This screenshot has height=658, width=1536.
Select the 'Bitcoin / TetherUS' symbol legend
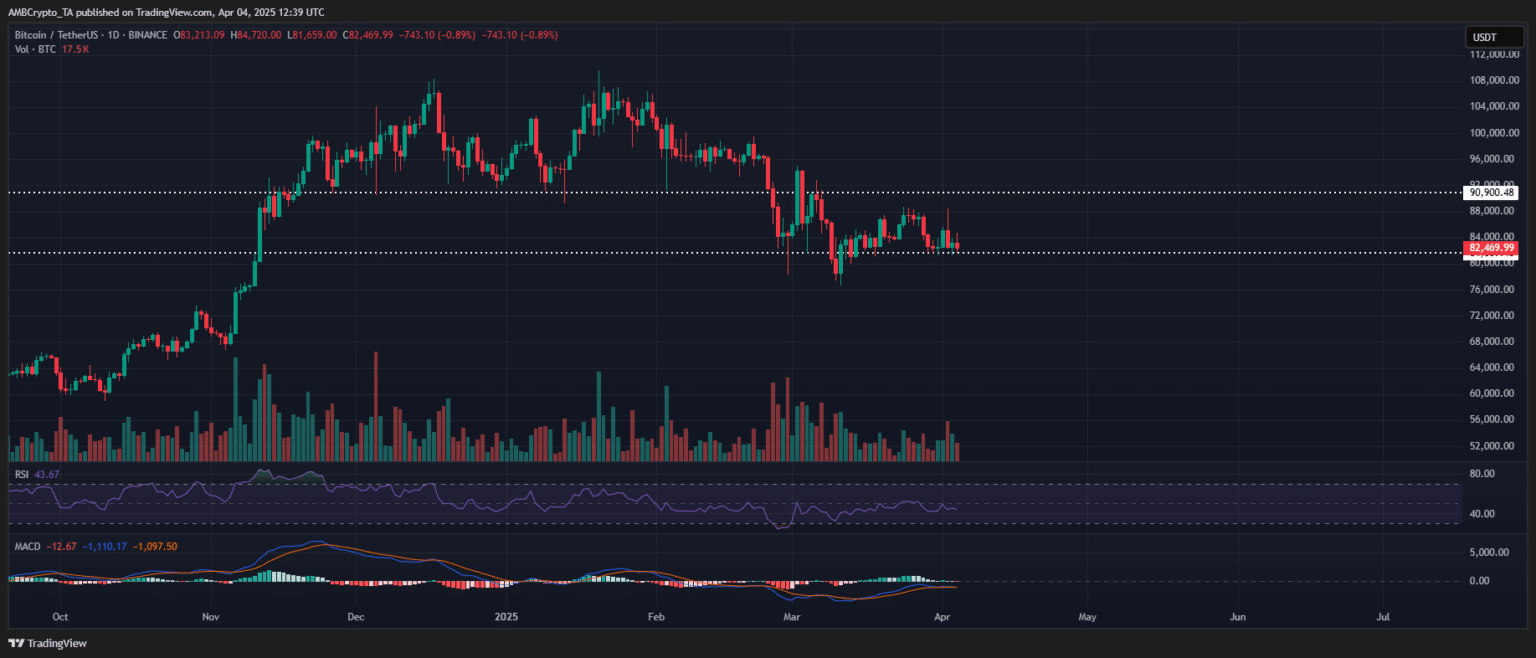click(56, 36)
